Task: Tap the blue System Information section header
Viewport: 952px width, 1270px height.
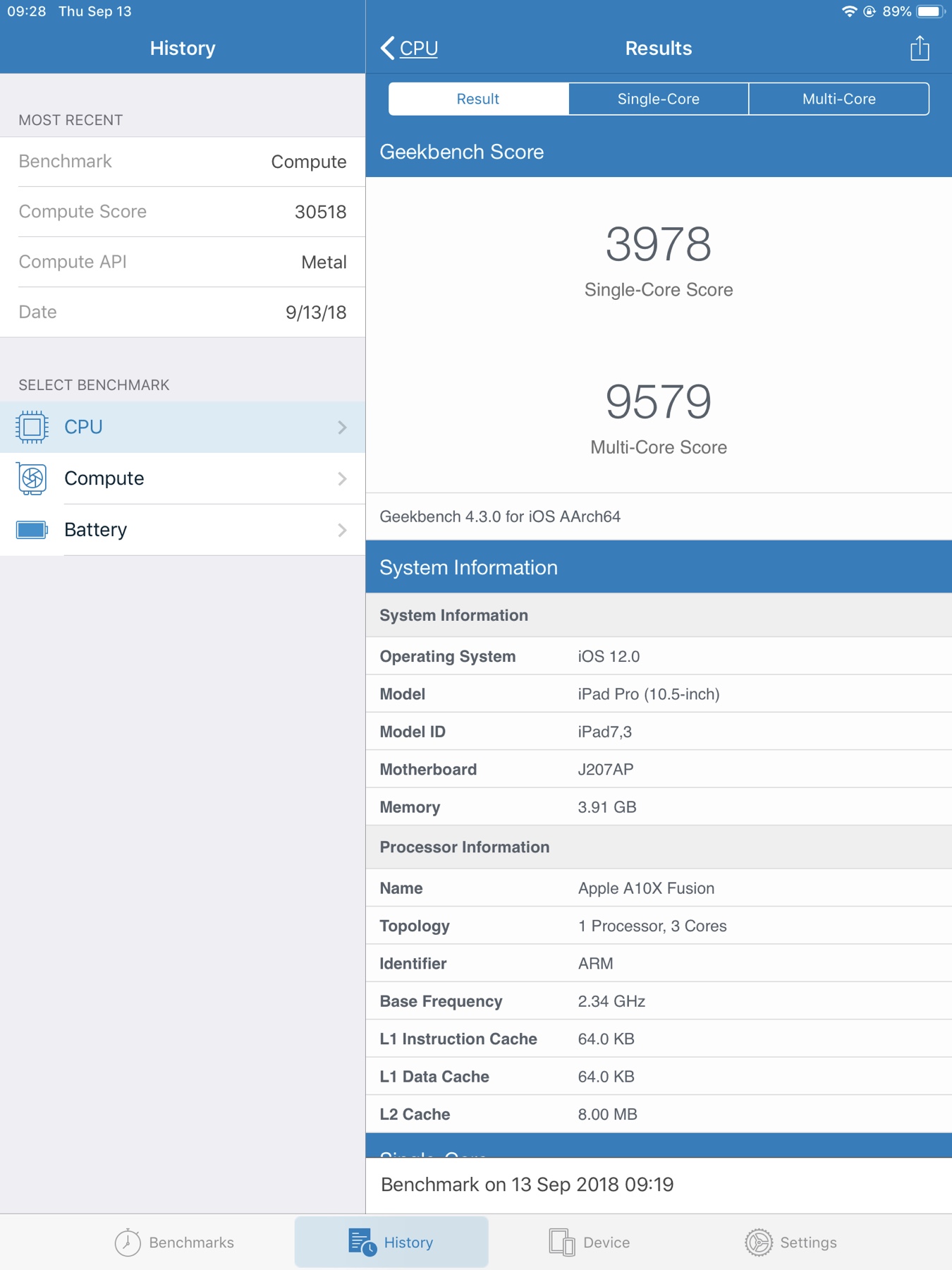Action: pos(659,567)
